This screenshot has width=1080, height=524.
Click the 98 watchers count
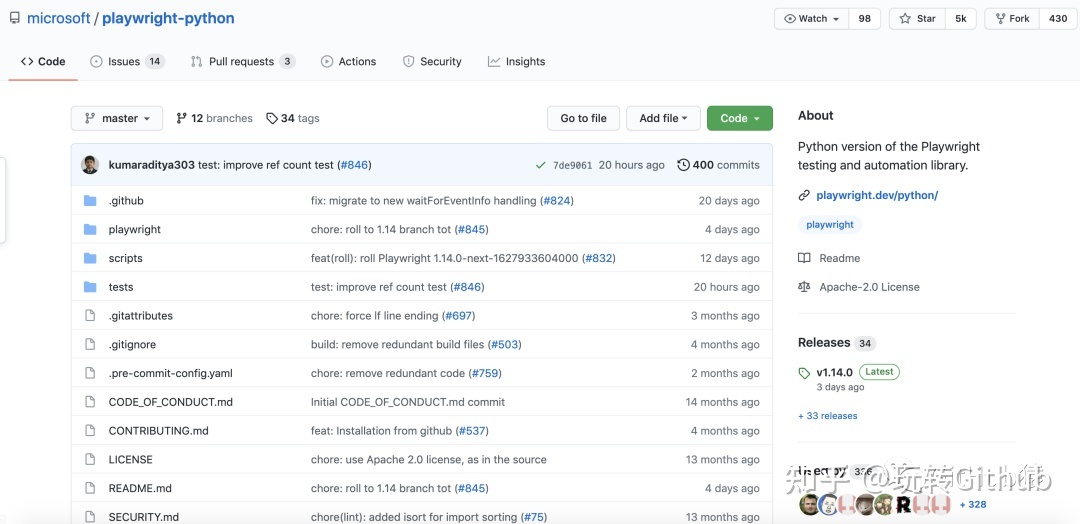coord(864,19)
